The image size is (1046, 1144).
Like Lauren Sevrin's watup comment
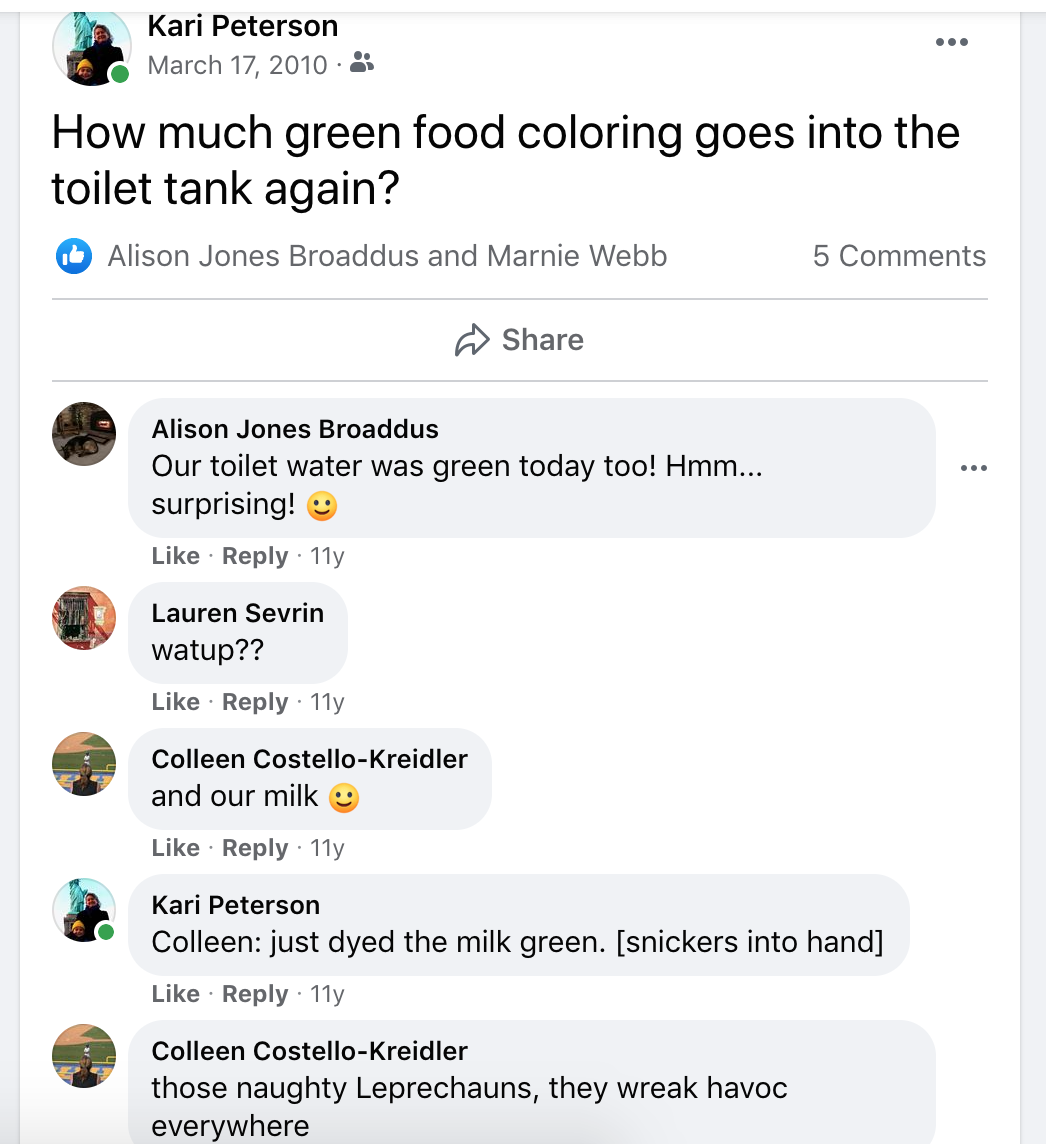(x=175, y=702)
